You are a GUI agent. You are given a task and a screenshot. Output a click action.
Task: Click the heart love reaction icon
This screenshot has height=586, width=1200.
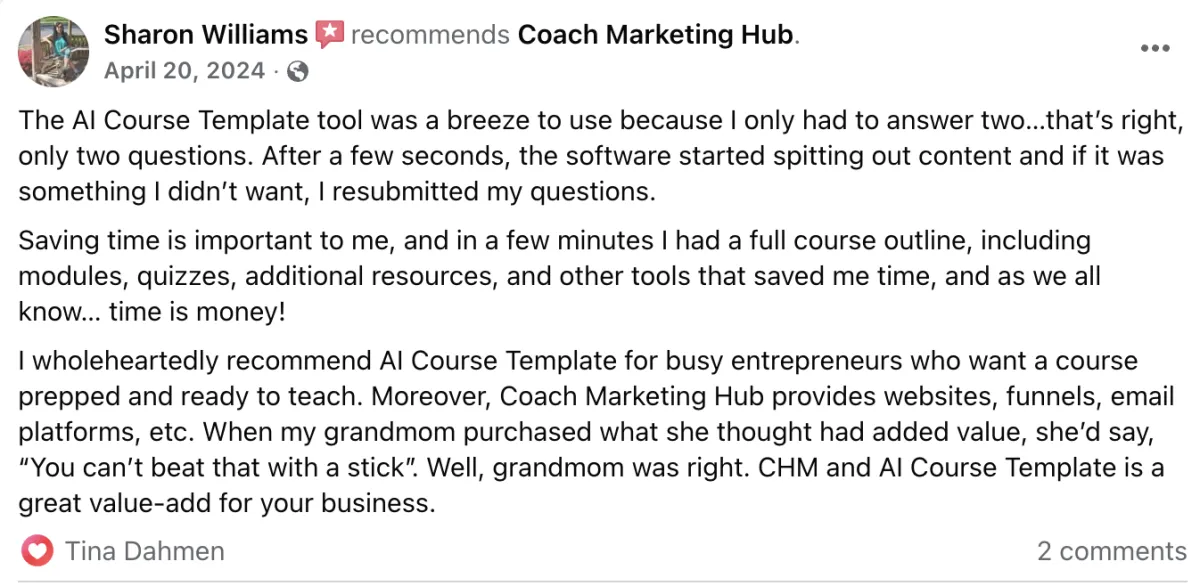click(37, 551)
